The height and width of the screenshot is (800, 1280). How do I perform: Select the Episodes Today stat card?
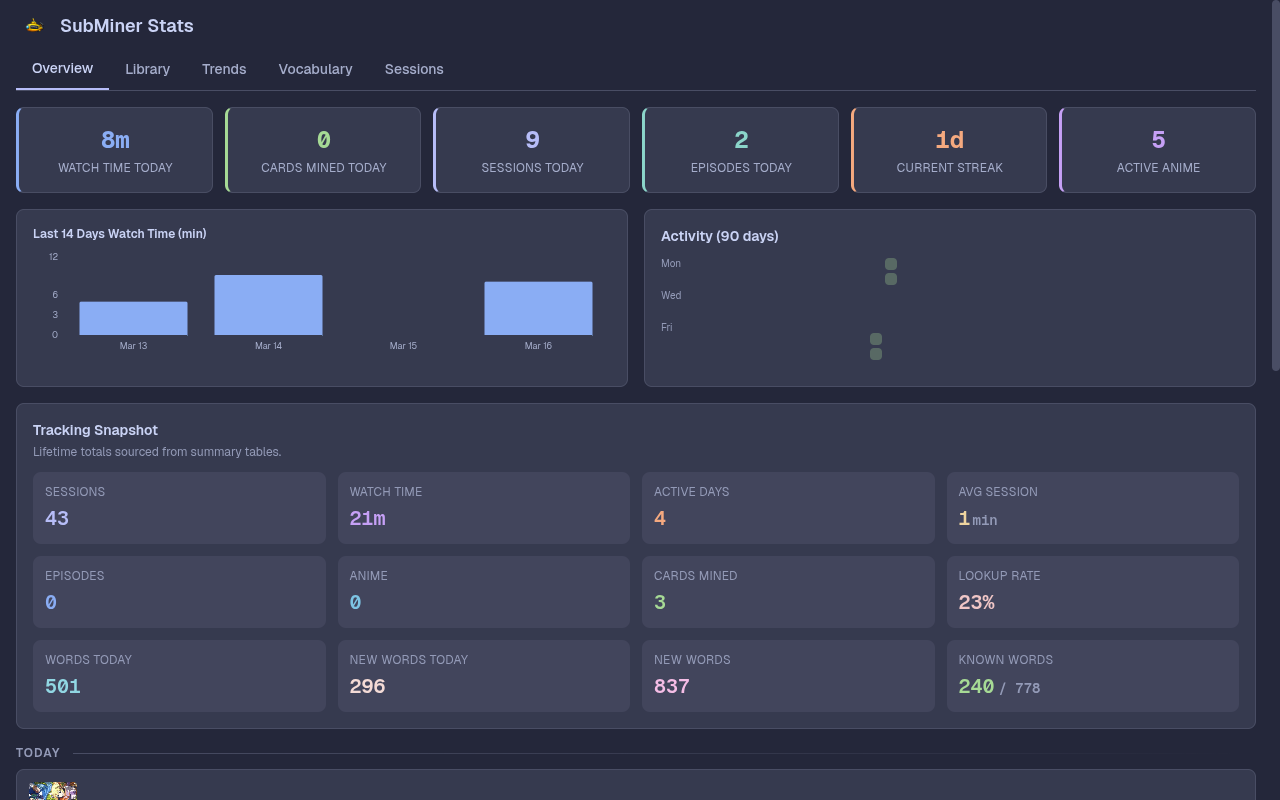click(x=740, y=150)
